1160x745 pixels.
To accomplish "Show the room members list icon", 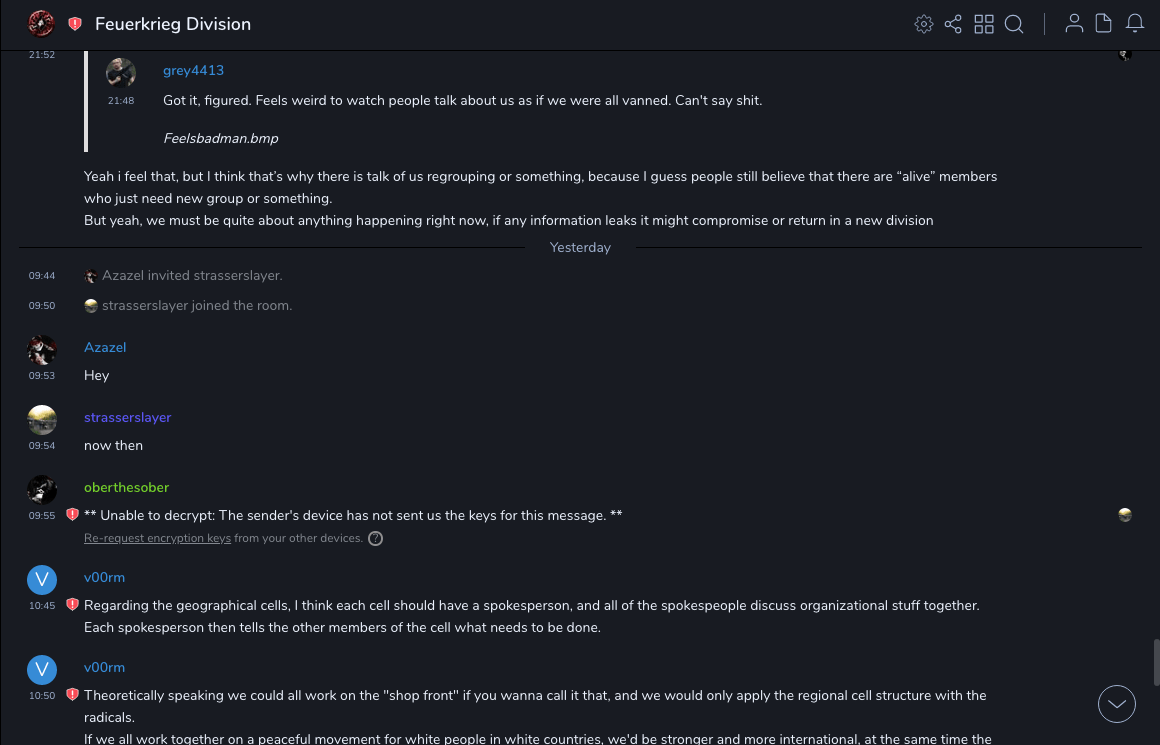I will [x=1074, y=24].
